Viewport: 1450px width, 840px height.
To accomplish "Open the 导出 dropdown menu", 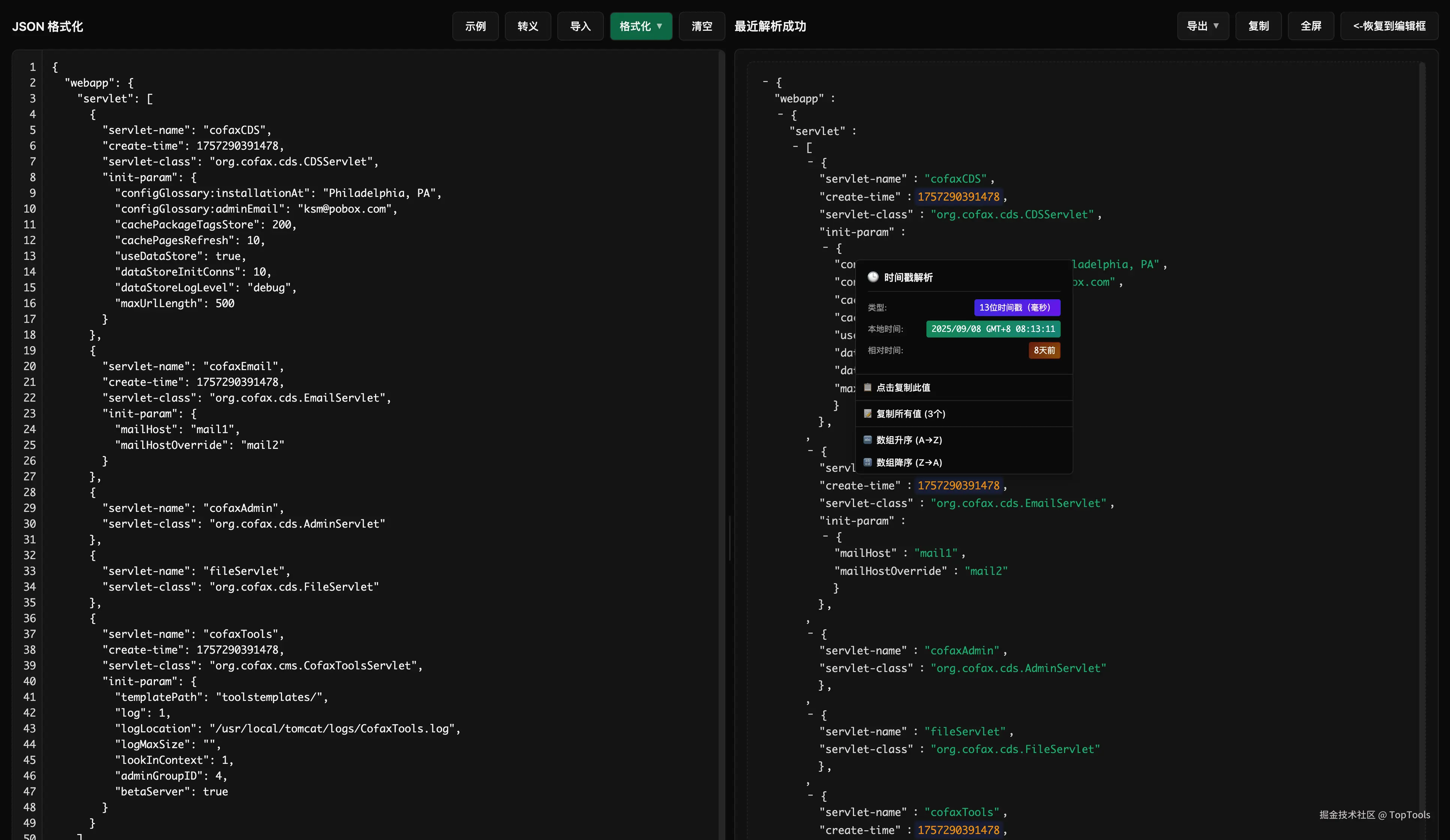I will coord(1202,26).
